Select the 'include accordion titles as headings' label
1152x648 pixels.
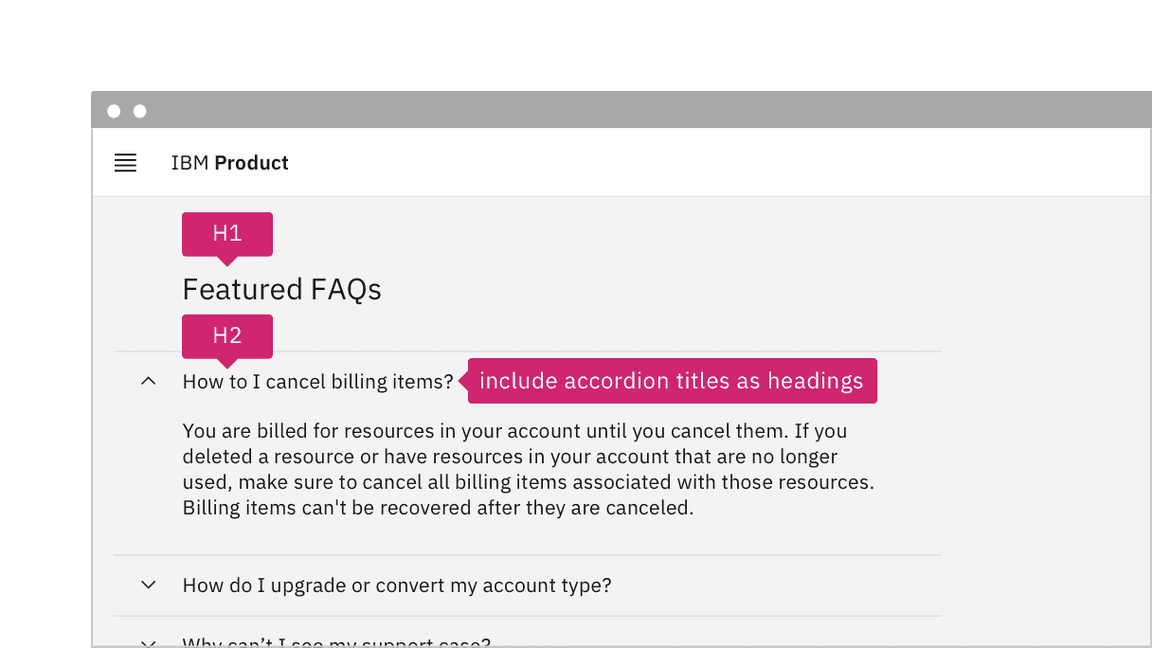click(x=671, y=381)
